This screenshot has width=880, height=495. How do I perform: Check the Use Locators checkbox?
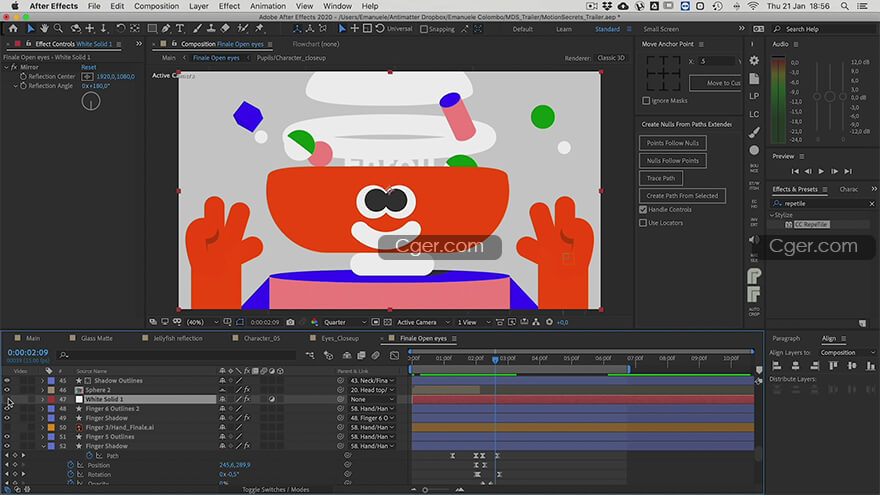pyautogui.click(x=643, y=223)
